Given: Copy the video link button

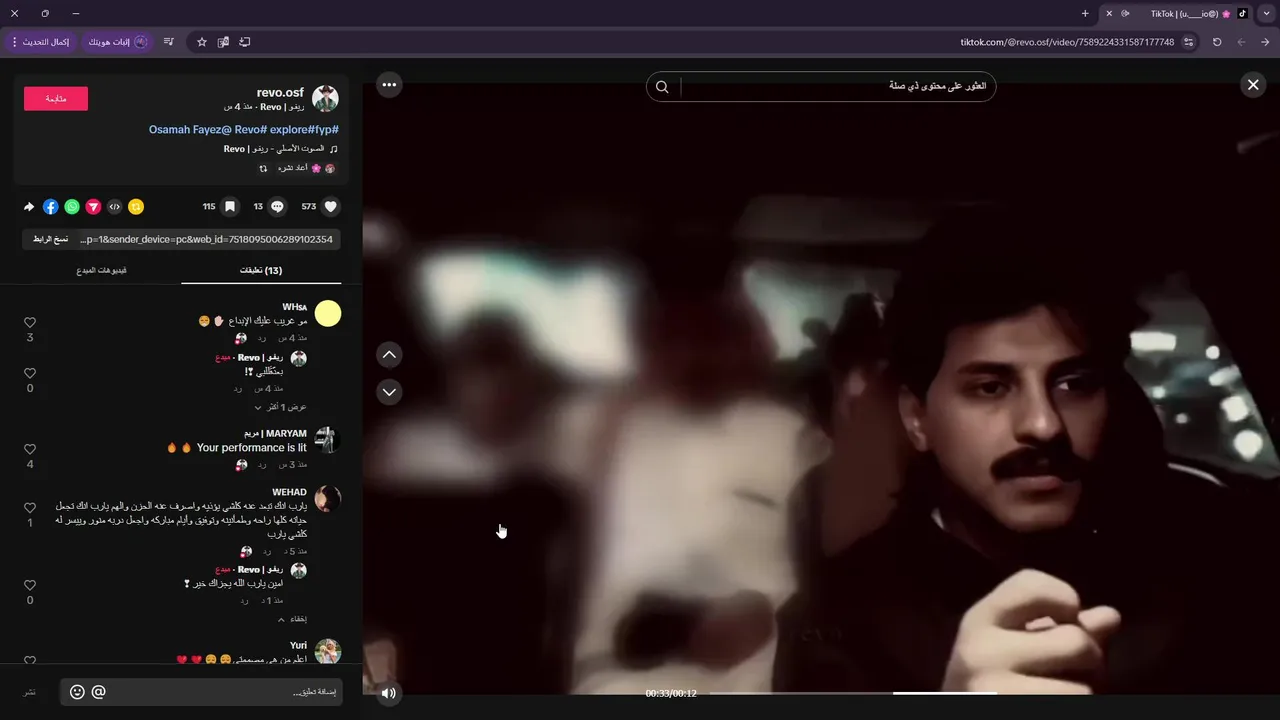Looking at the screenshot, I should (50, 239).
